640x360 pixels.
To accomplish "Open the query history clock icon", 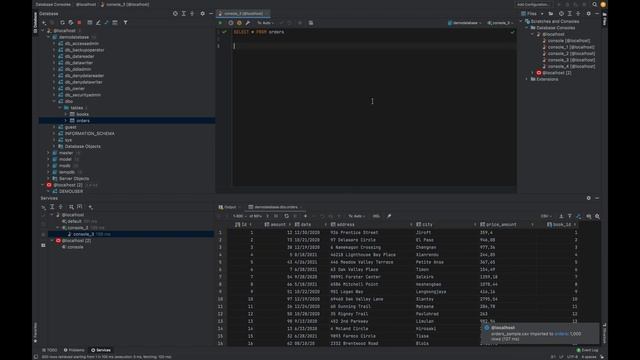I will (x=231, y=23).
